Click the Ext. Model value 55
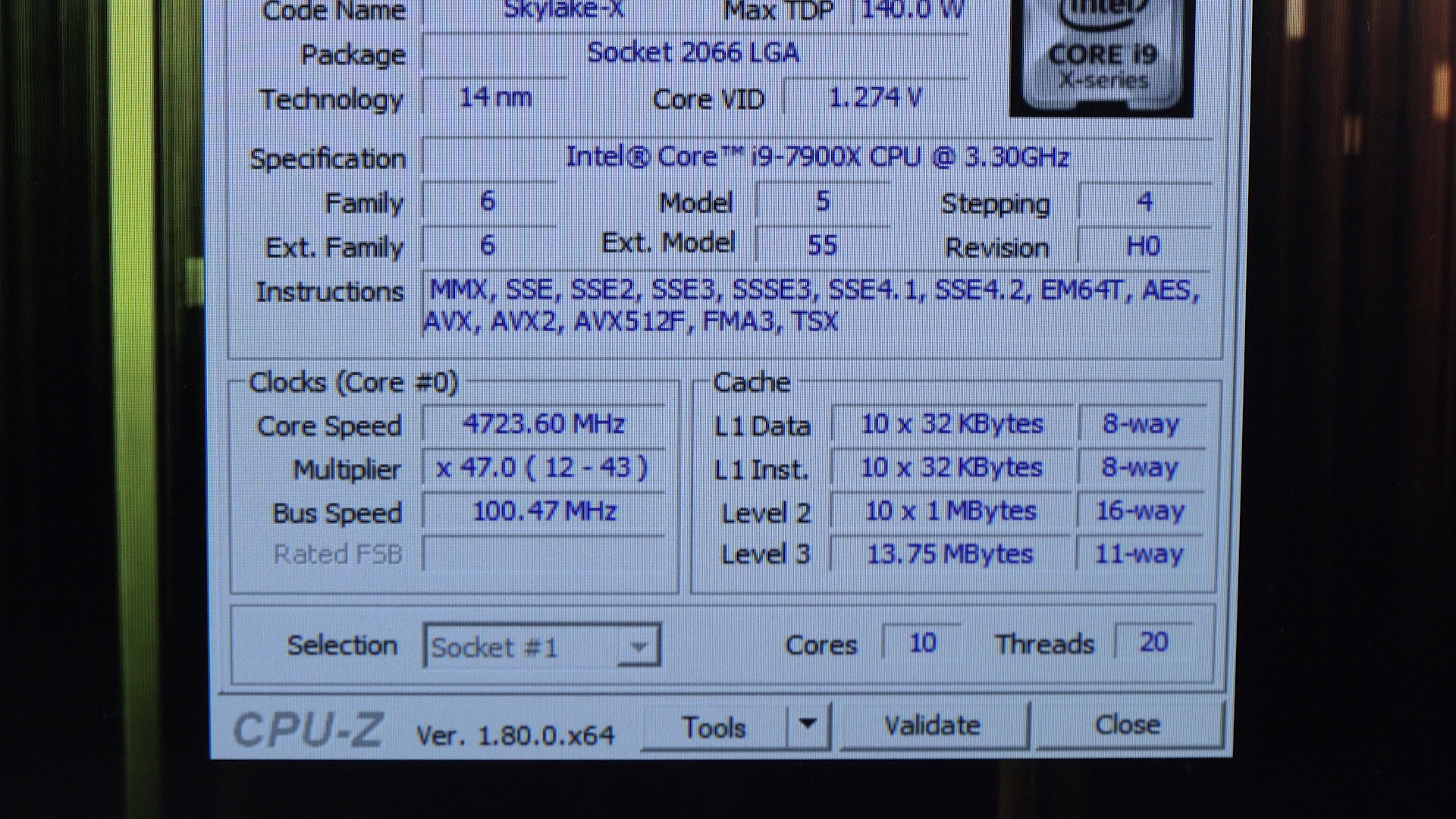 (x=823, y=245)
